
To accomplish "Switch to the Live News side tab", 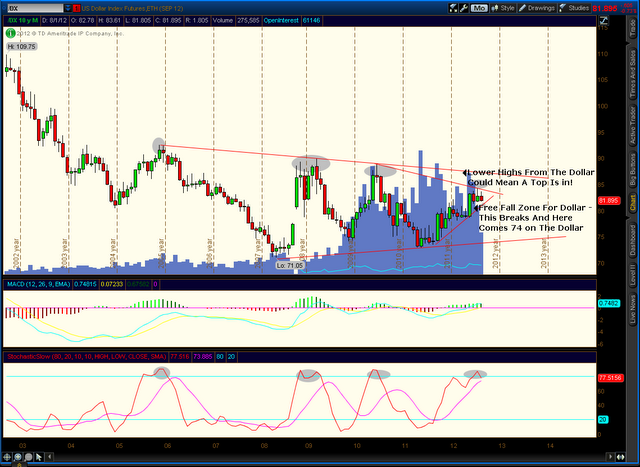I will click(633, 309).
